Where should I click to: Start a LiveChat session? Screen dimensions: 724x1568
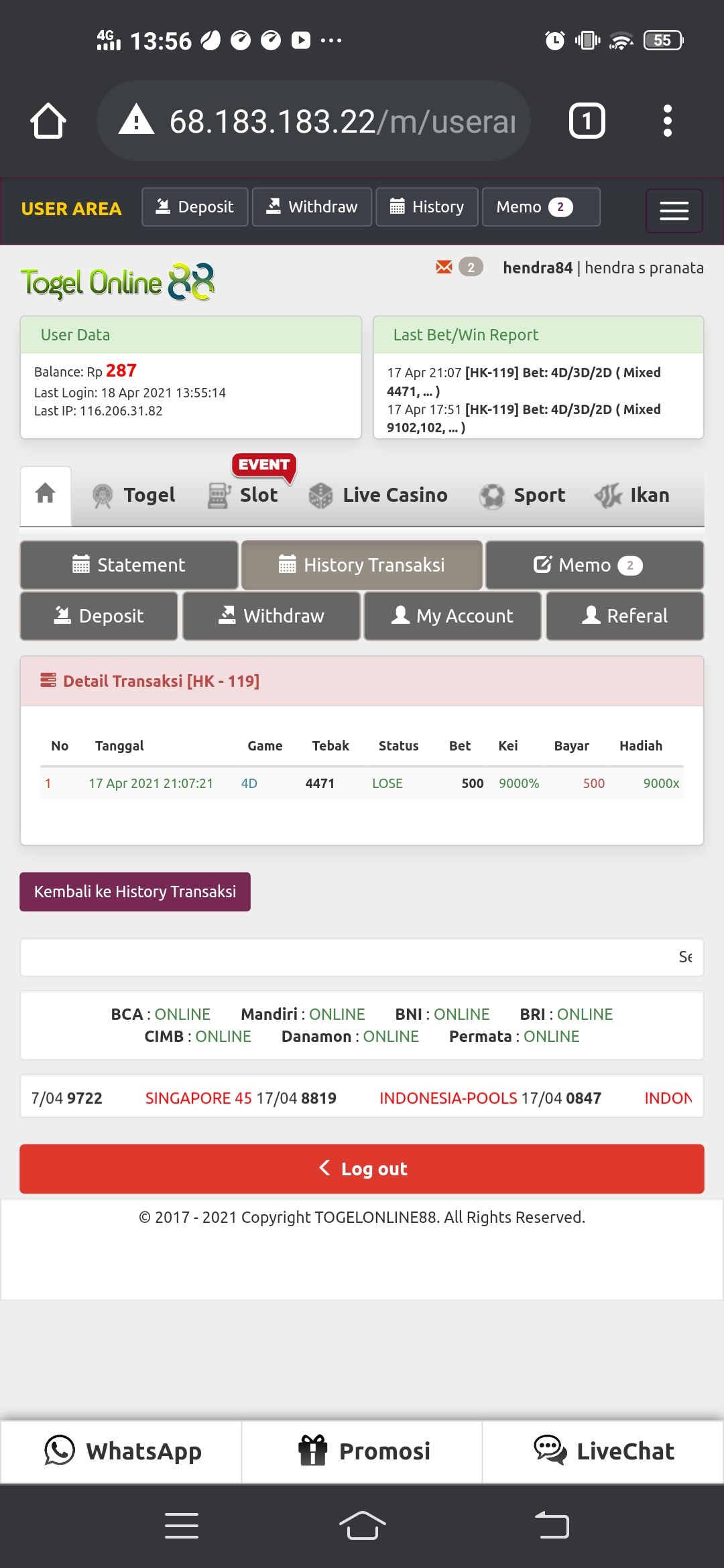pyautogui.click(x=603, y=1451)
